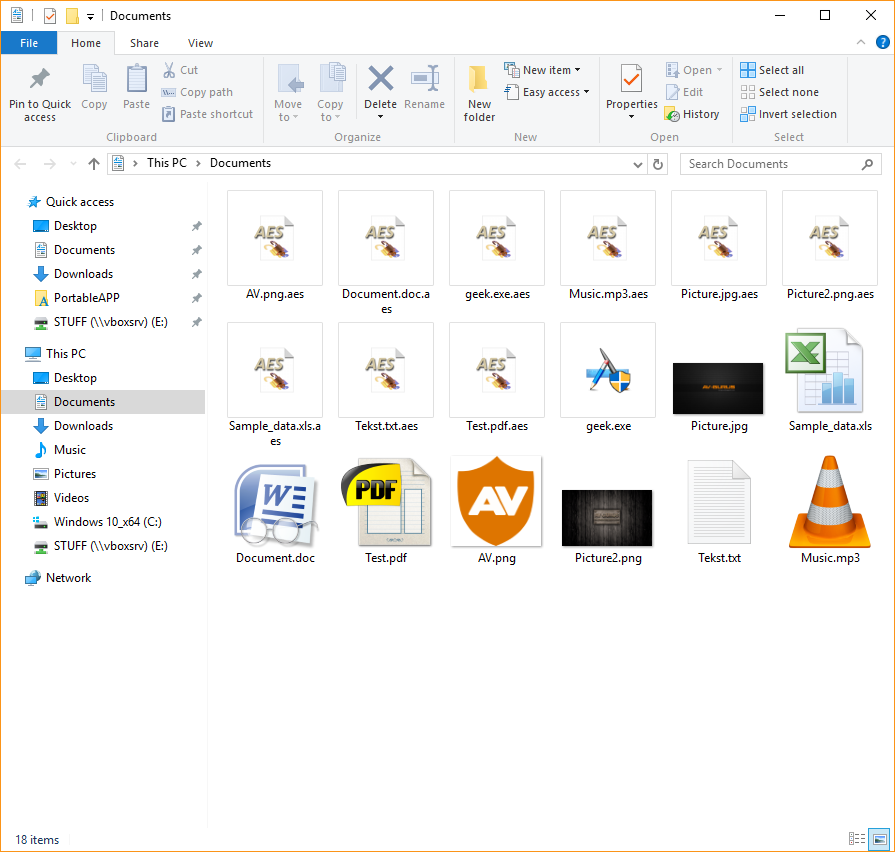Expand the address bar history dropdown
This screenshot has width=895, height=852.
click(x=638, y=164)
